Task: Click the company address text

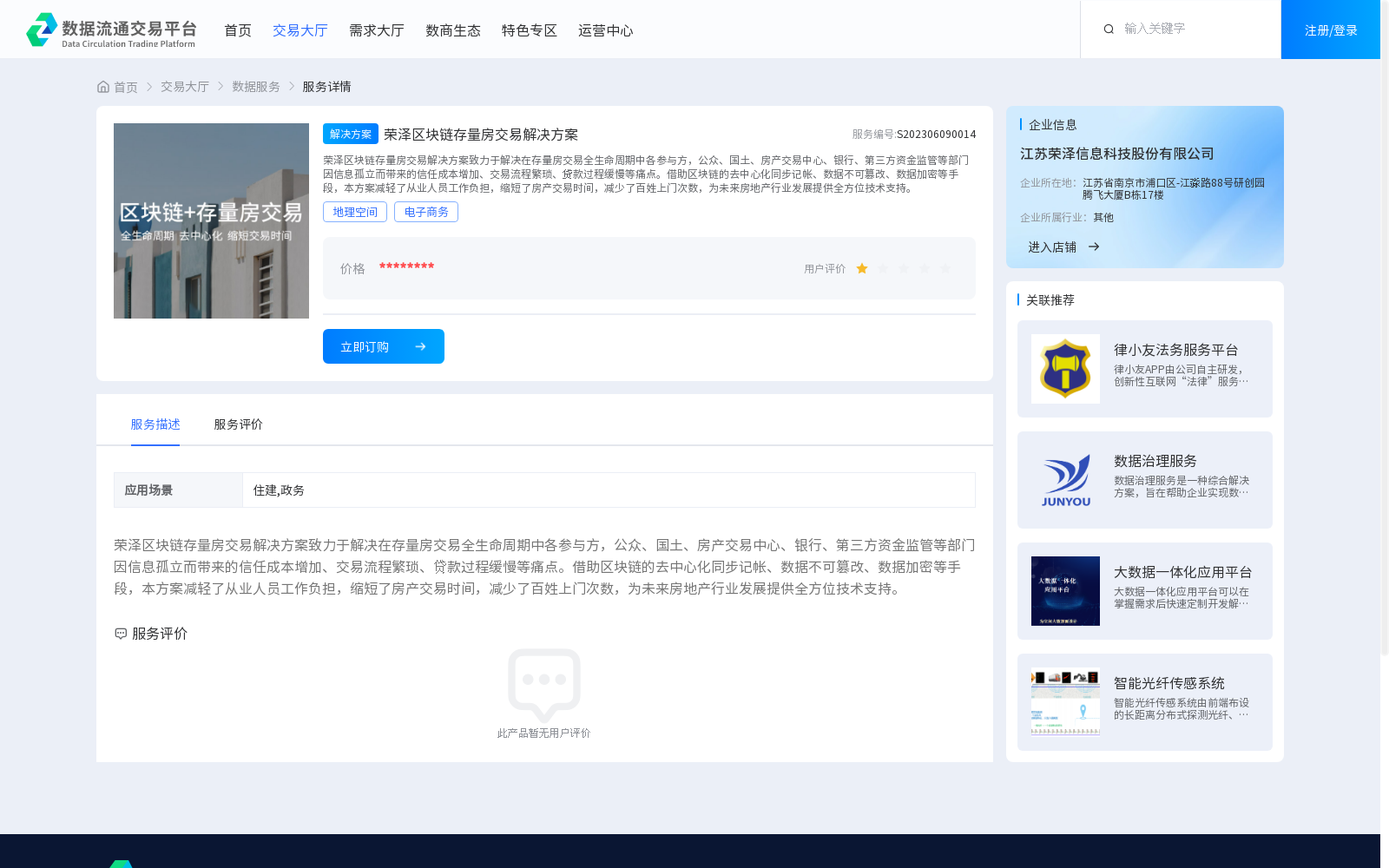Action: tap(1174, 189)
